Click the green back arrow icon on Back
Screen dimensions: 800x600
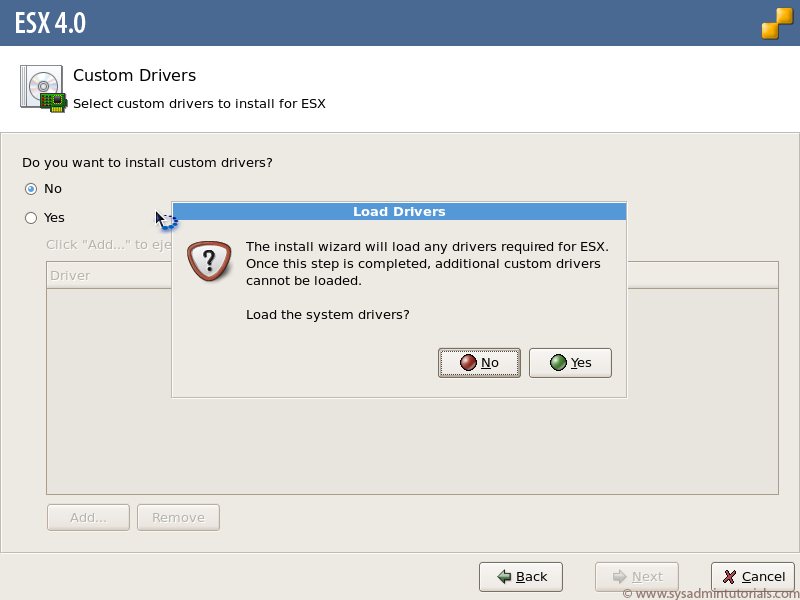pos(503,576)
